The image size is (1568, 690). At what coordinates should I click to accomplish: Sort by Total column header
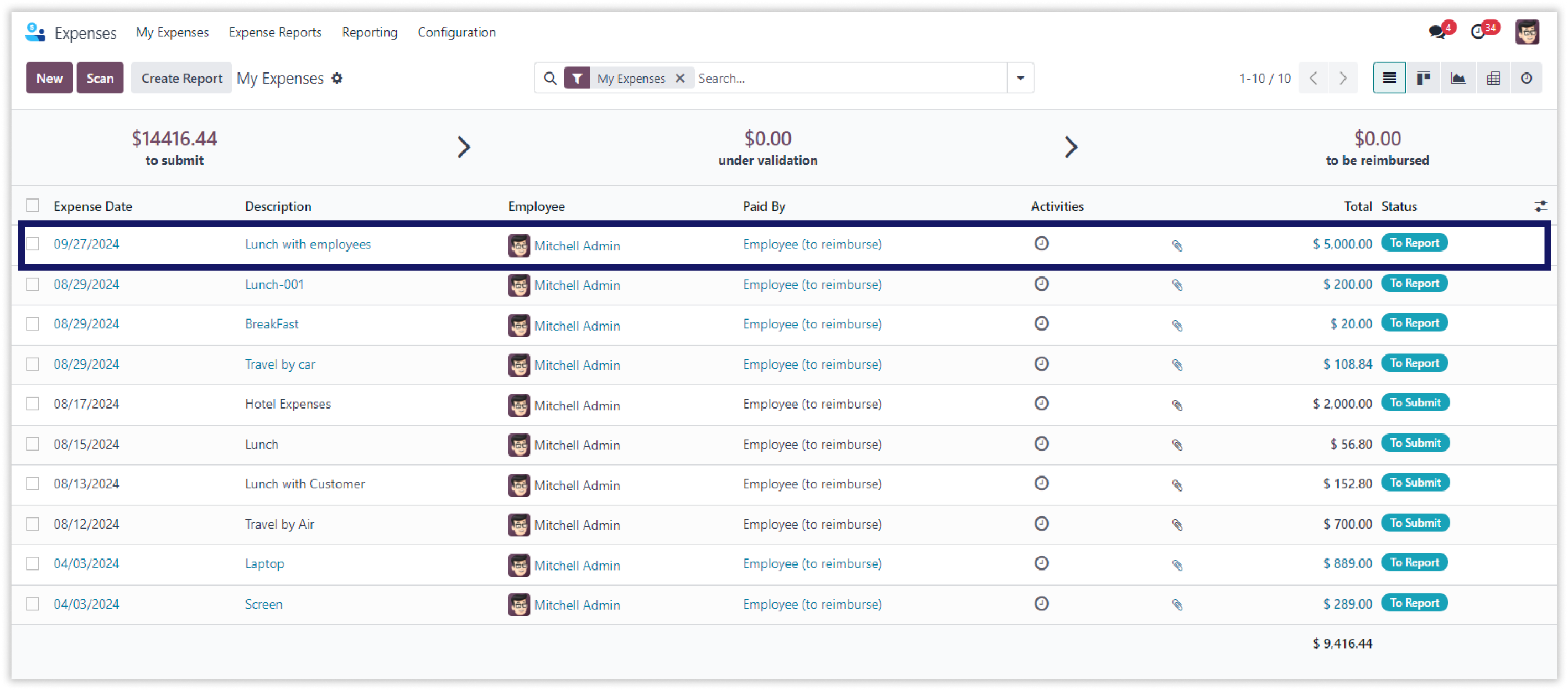pyautogui.click(x=1357, y=206)
